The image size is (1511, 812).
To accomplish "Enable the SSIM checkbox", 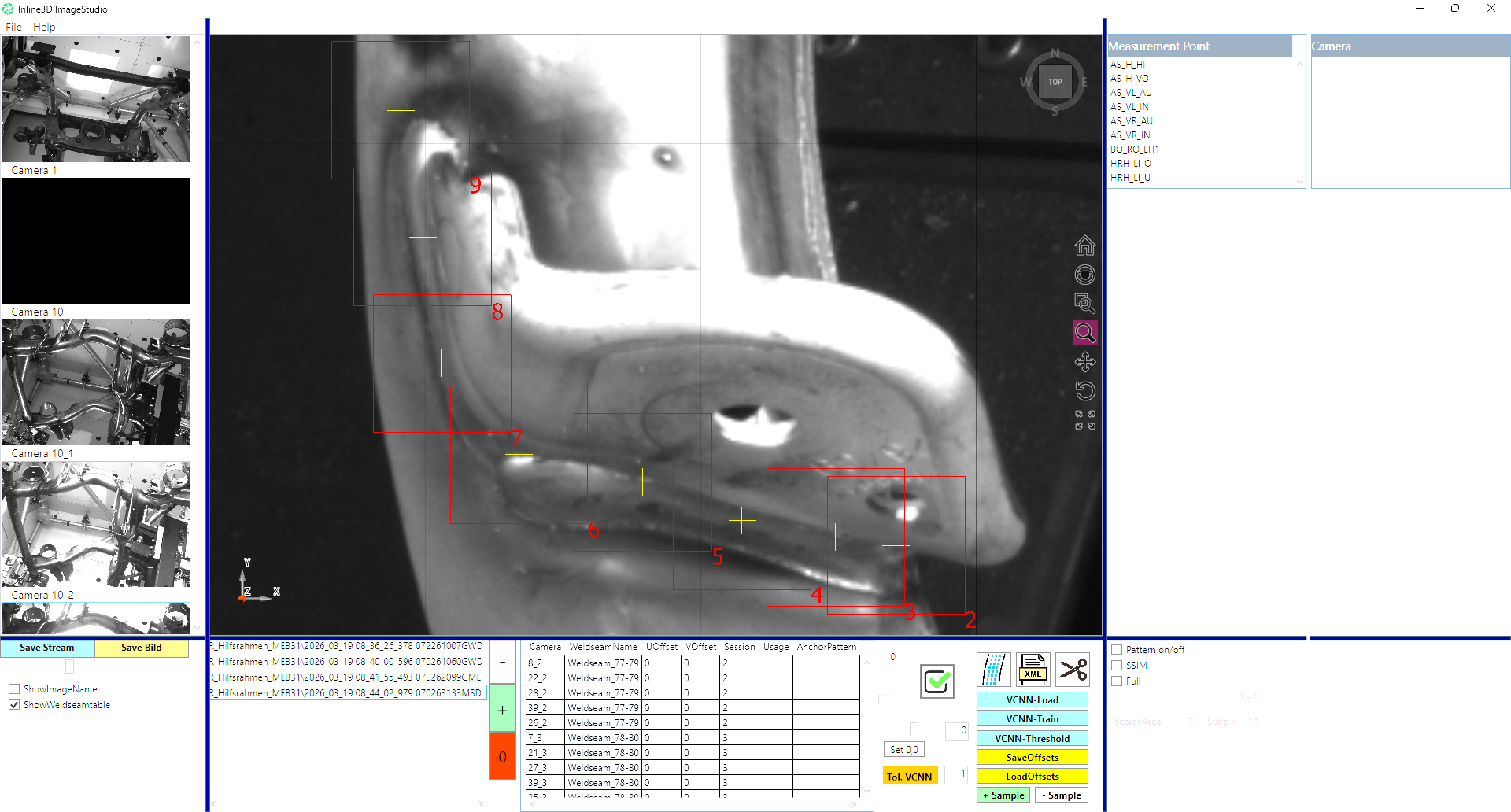I will [x=1117, y=666].
